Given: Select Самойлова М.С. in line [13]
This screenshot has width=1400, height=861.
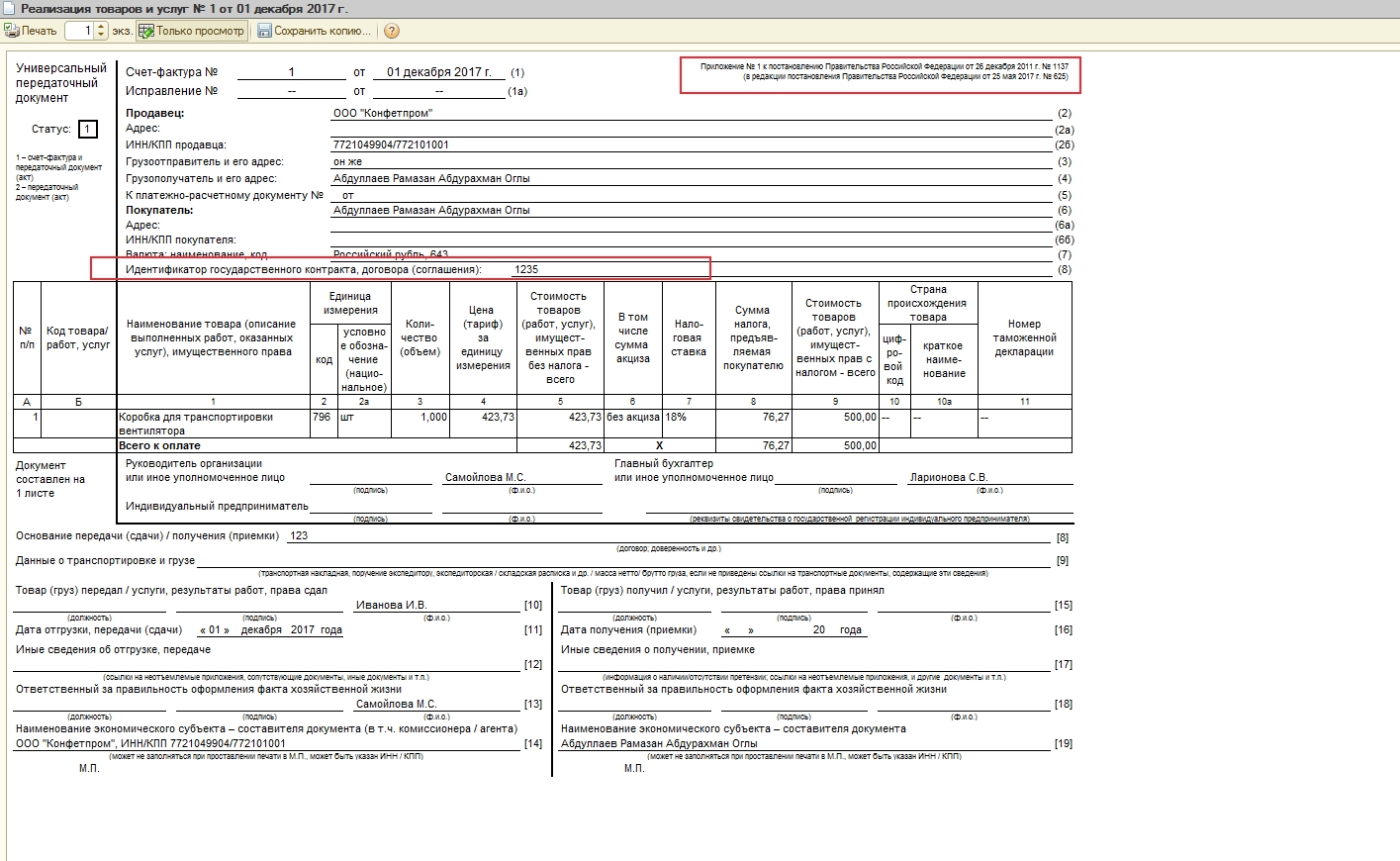Looking at the screenshot, I should tap(396, 704).
